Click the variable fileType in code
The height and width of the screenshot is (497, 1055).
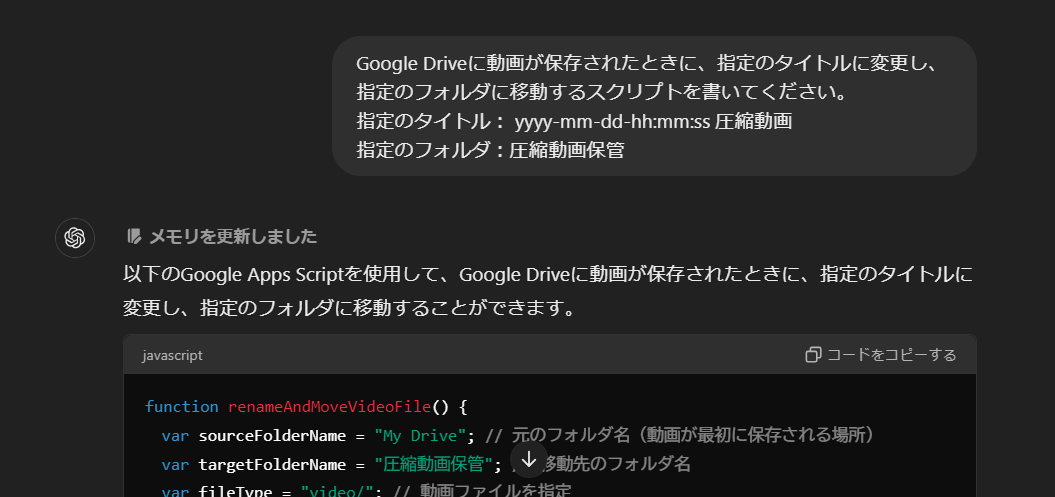click(236, 492)
